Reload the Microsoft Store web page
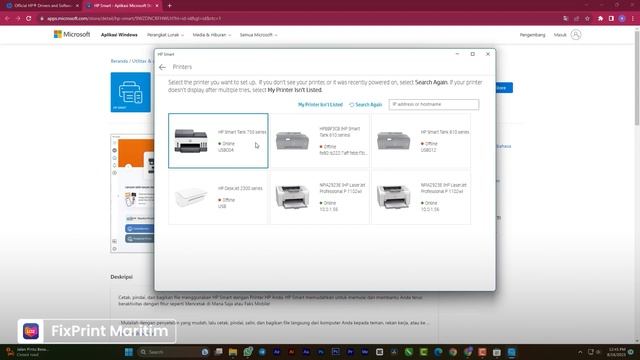The width and height of the screenshot is (640, 360). click(x=29, y=18)
